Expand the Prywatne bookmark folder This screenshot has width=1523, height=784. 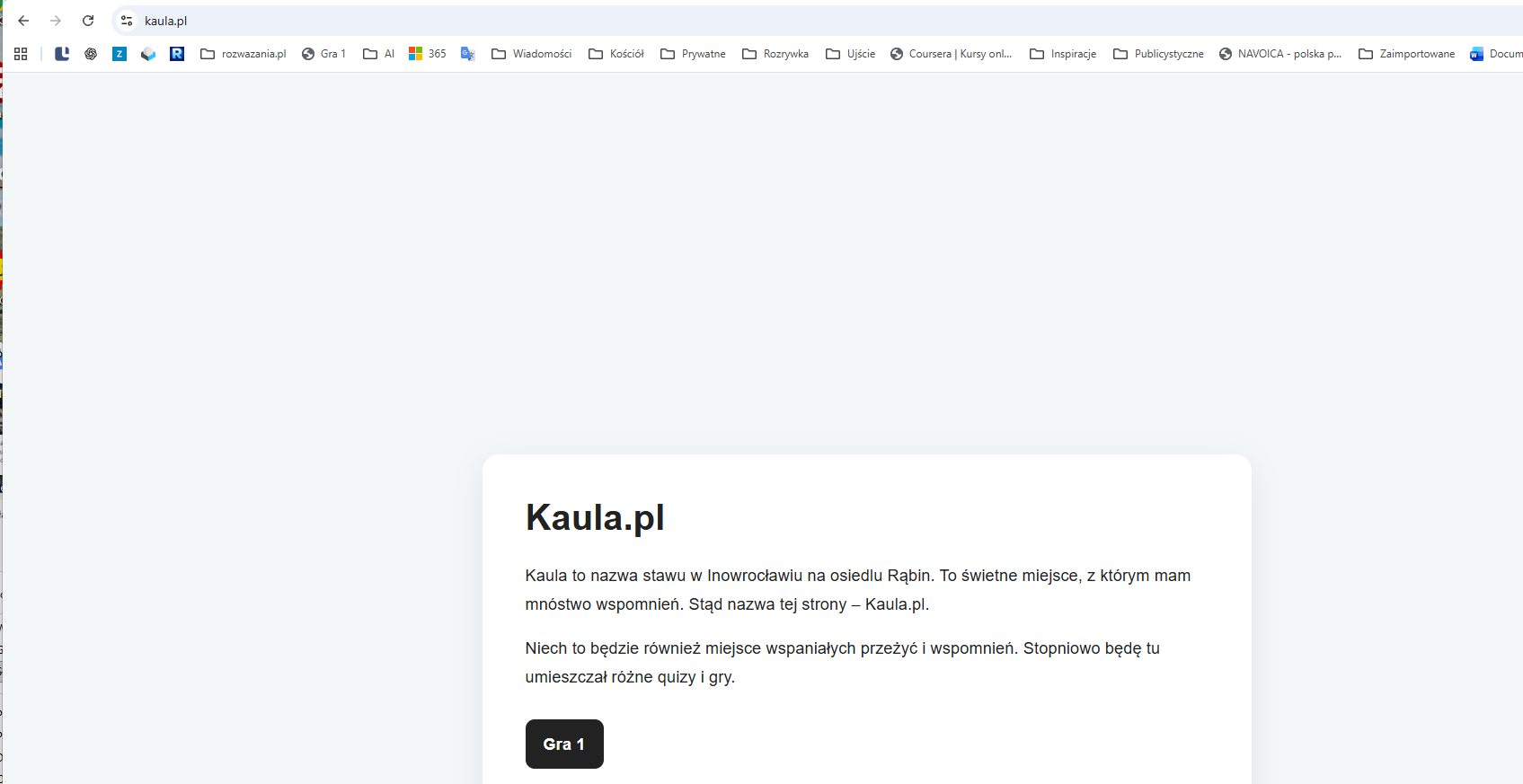pyautogui.click(x=692, y=54)
